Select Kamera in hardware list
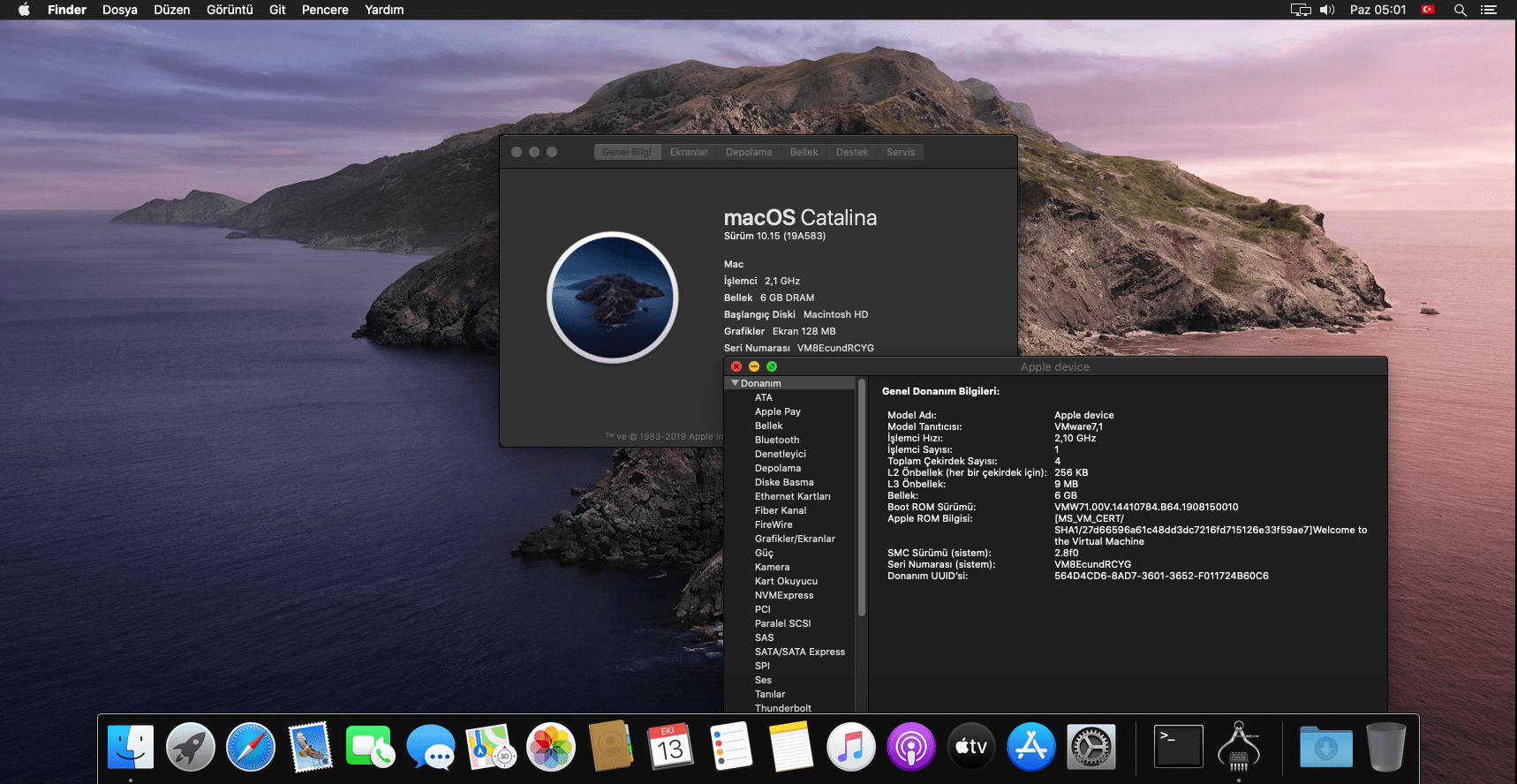 click(773, 567)
